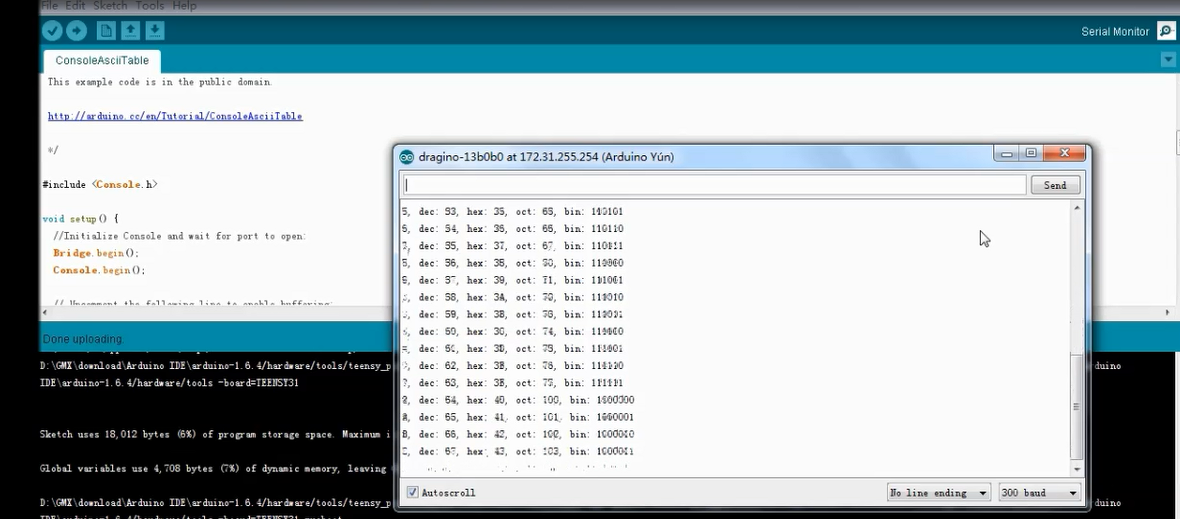Click the serial output line 'dec: 65'

[x=519, y=417]
